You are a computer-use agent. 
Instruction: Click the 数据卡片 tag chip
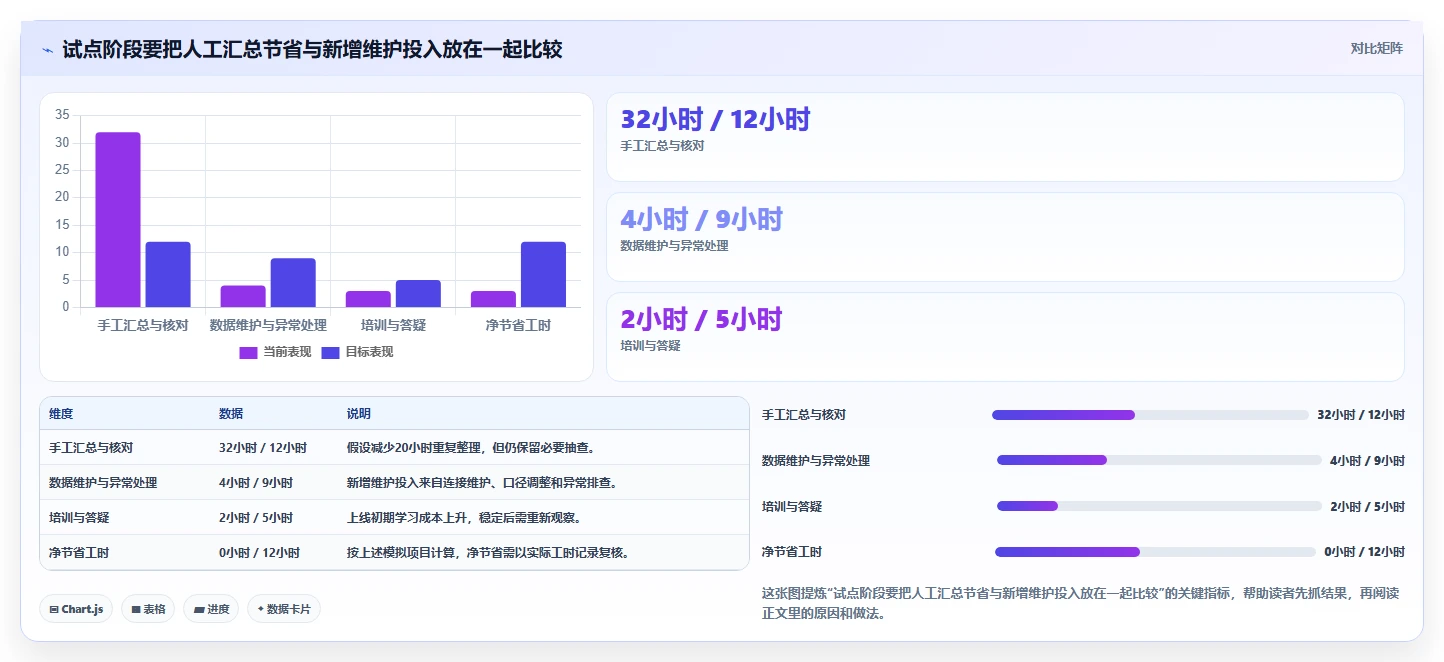pyautogui.click(x=284, y=609)
